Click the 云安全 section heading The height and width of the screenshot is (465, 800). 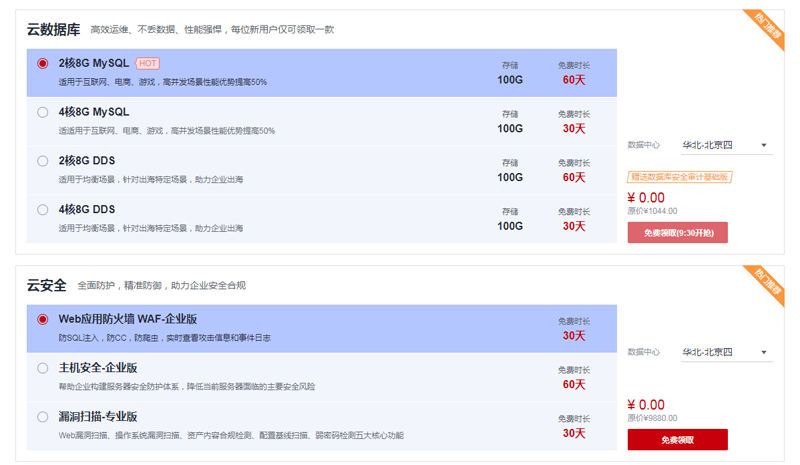coord(46,285)
